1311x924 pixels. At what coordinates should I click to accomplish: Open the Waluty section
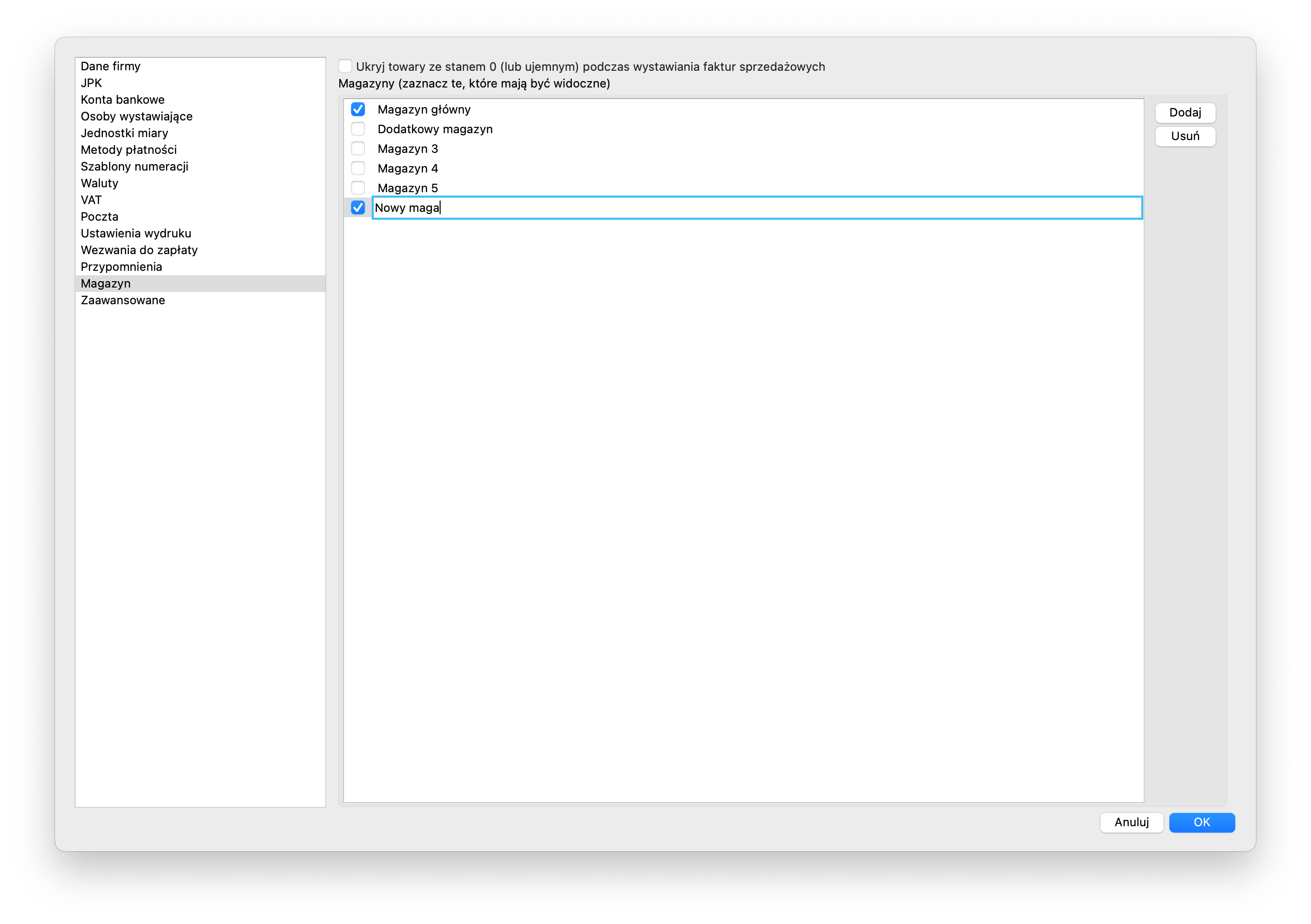(201, 183)
